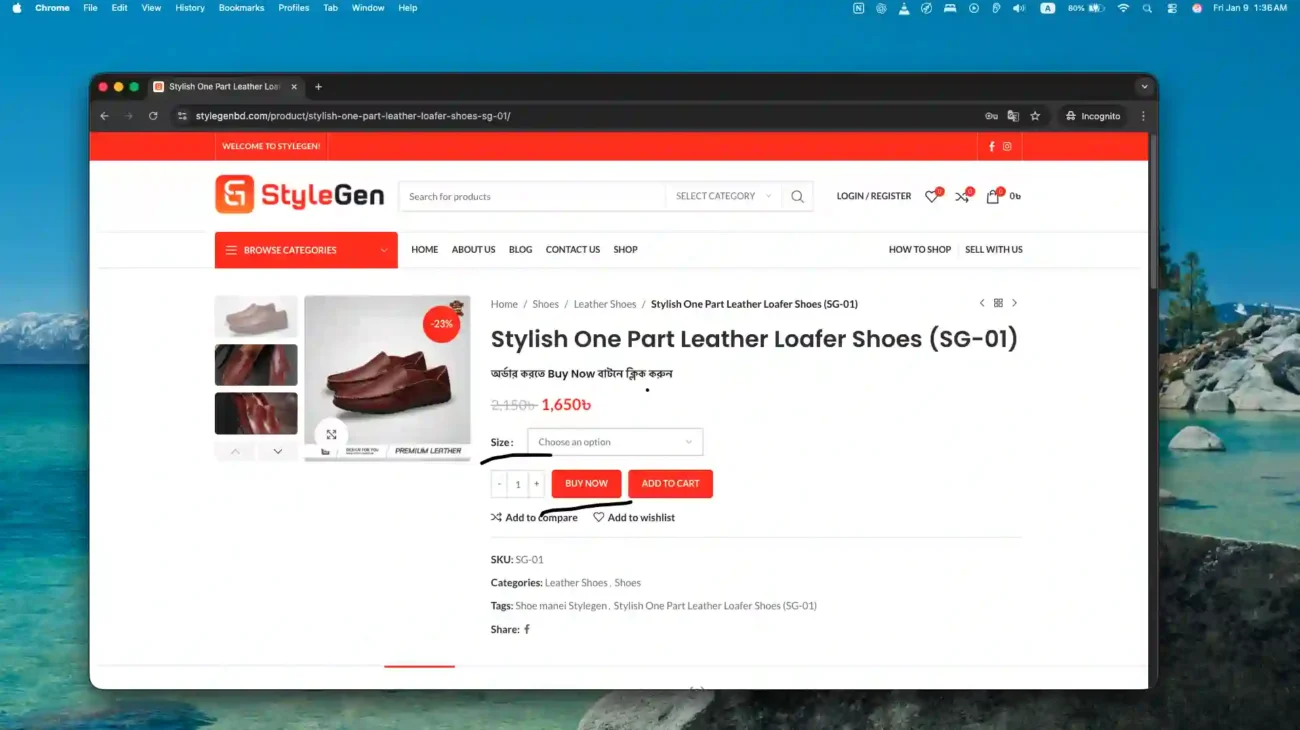Screen dimensions: 1300x730
Task: Expand the Select Category dropdown
Action: [723, 197]
